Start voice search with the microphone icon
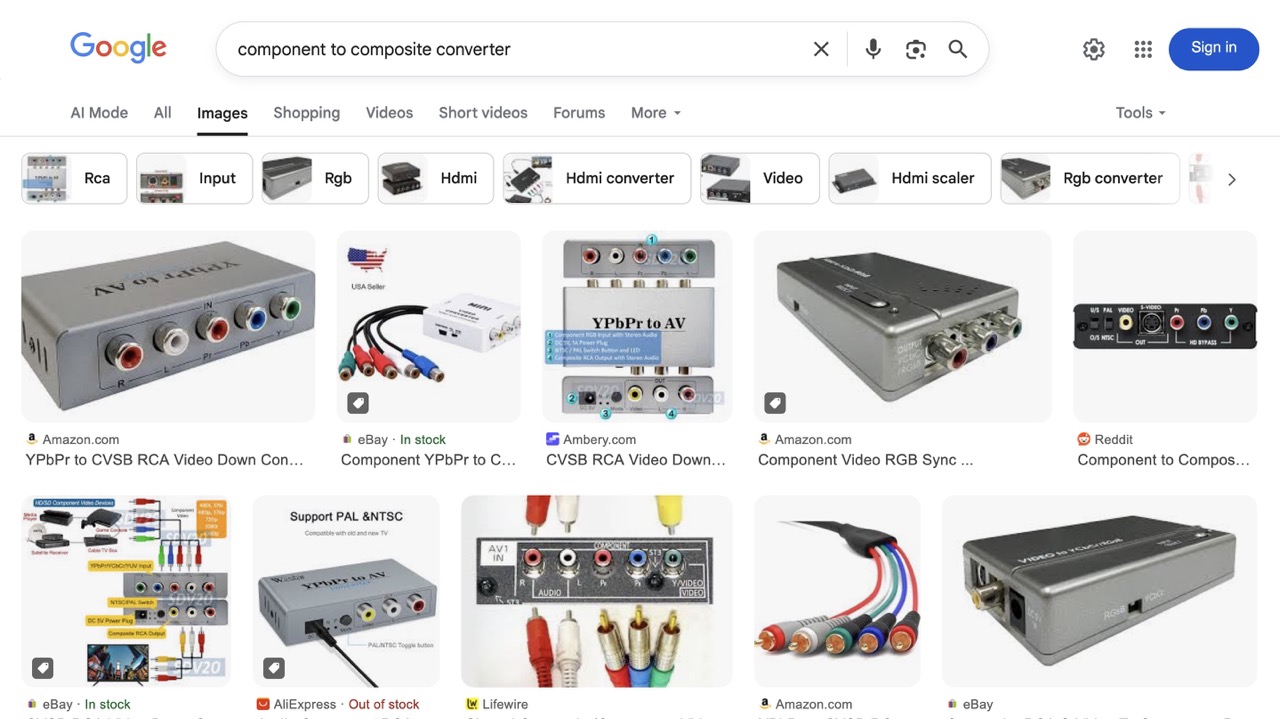This screenshot has height=719, width=1280. click(873, 49)
